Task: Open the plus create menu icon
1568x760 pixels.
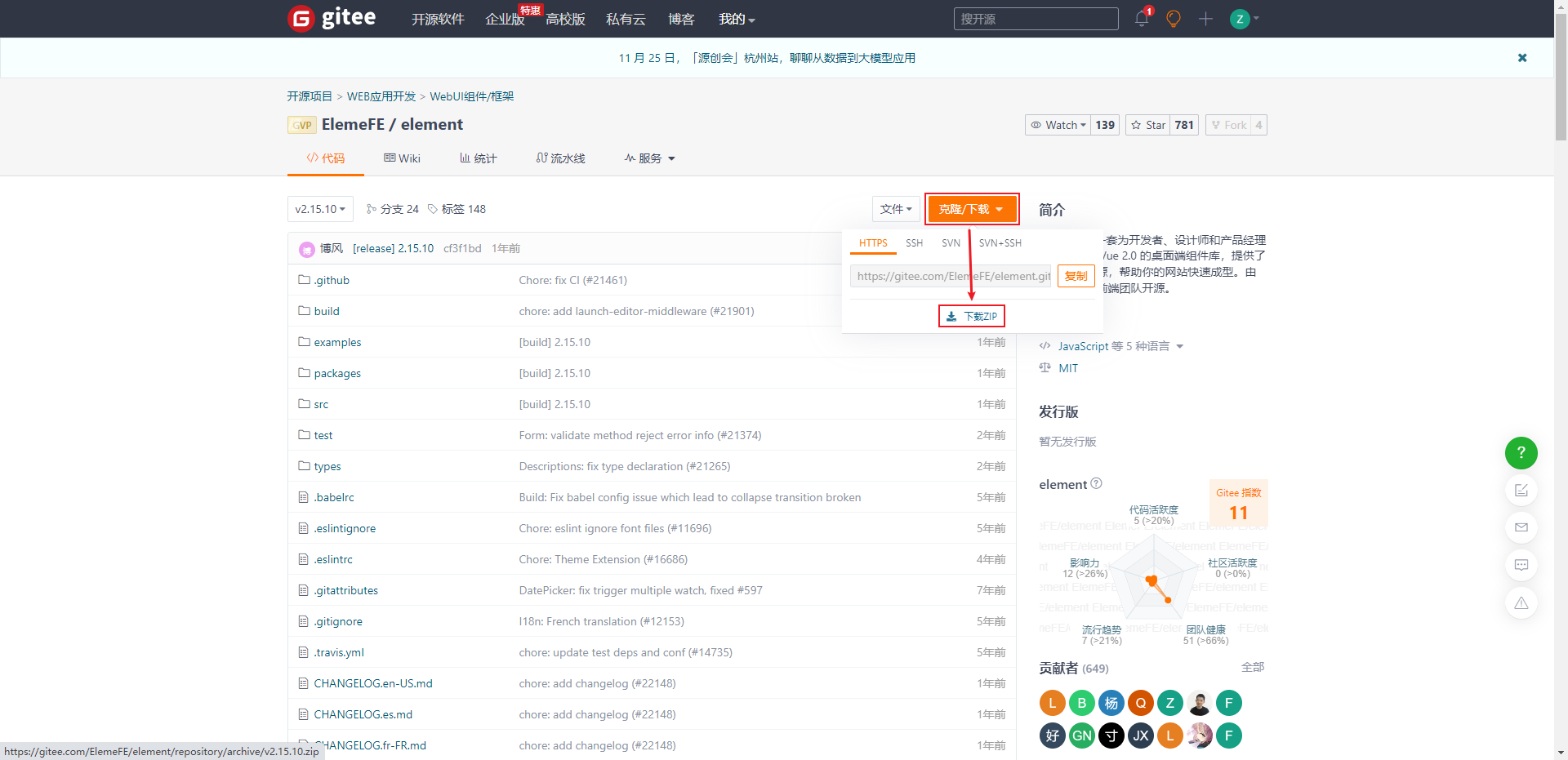Action: click(1205, 19)
